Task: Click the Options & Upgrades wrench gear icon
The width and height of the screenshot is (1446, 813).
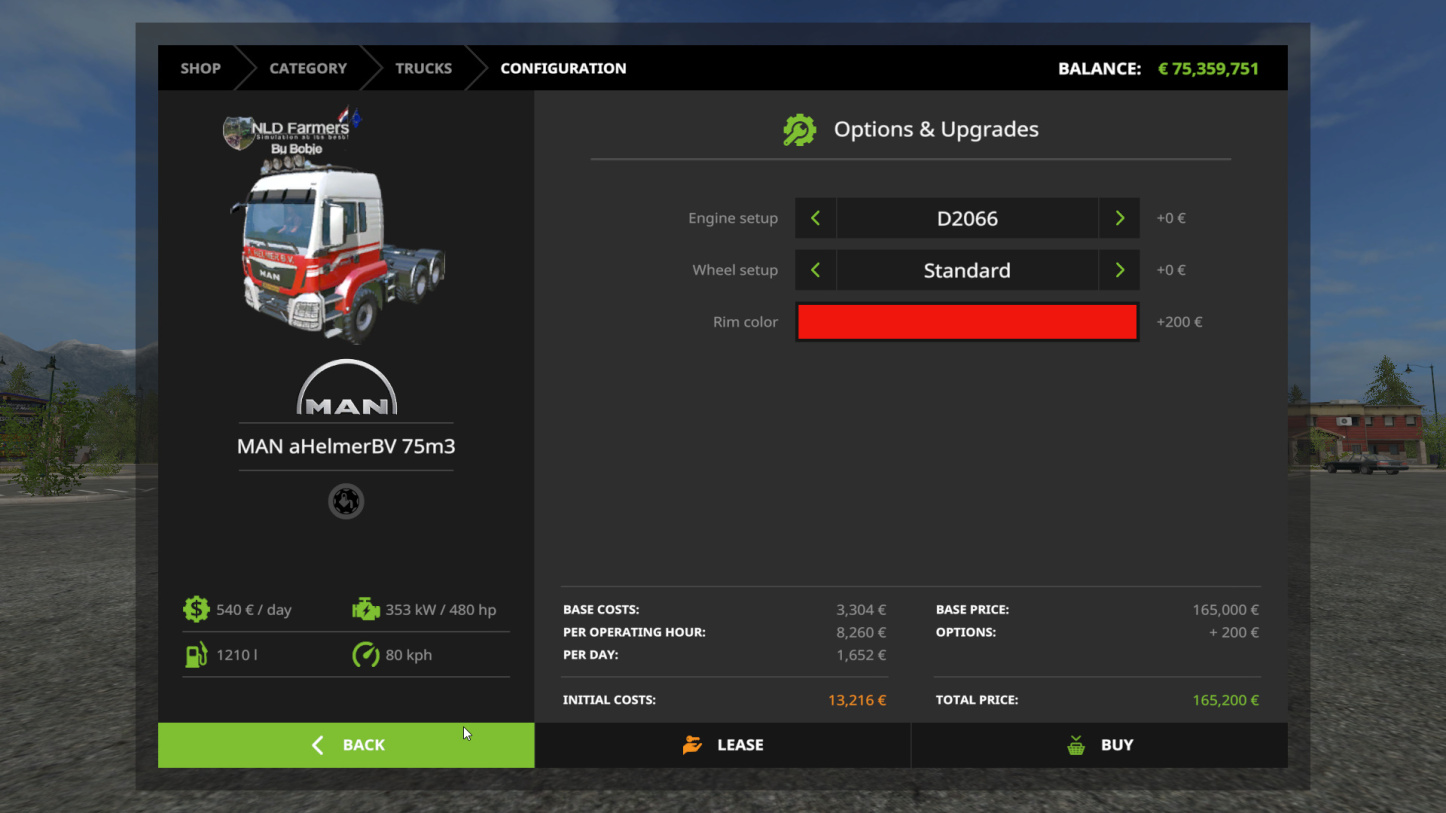Action: click(x=799, y=130)
